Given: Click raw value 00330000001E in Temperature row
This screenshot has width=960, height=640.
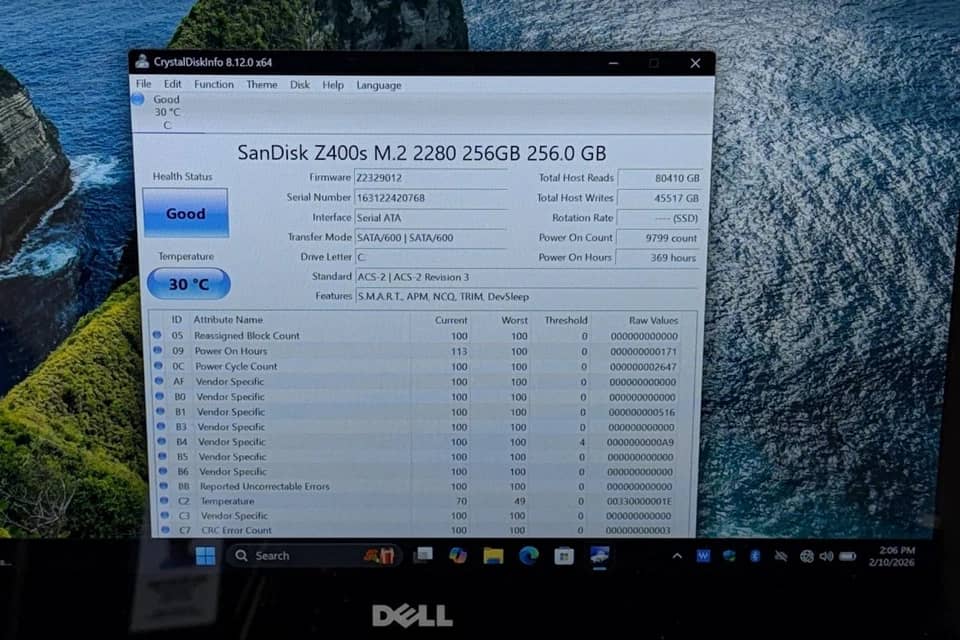Looking at the screenshot, I should click(x=640, y=502).
